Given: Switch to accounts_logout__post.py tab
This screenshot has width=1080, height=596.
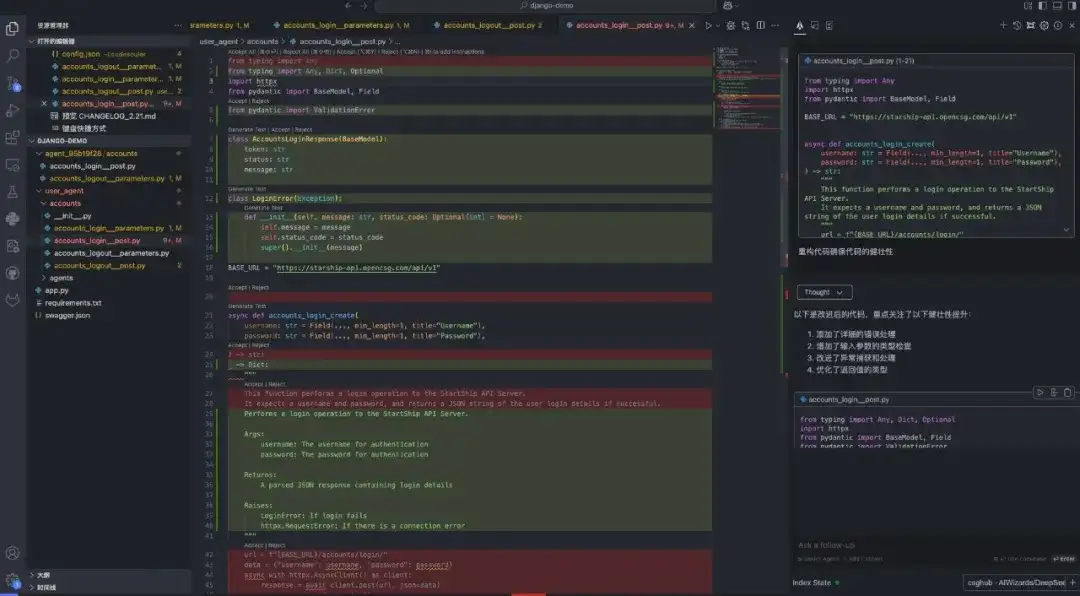Looking at the screenshot, I should coord(490,25).
